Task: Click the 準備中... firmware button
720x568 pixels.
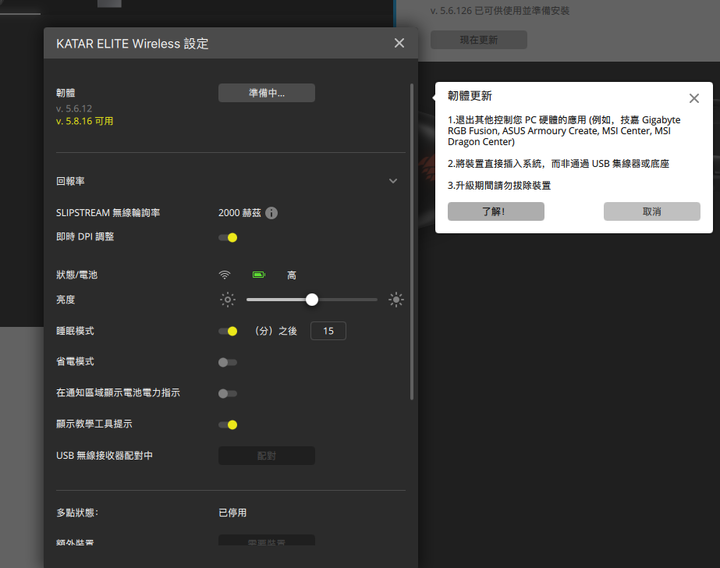Action: [x=266, y=93]
